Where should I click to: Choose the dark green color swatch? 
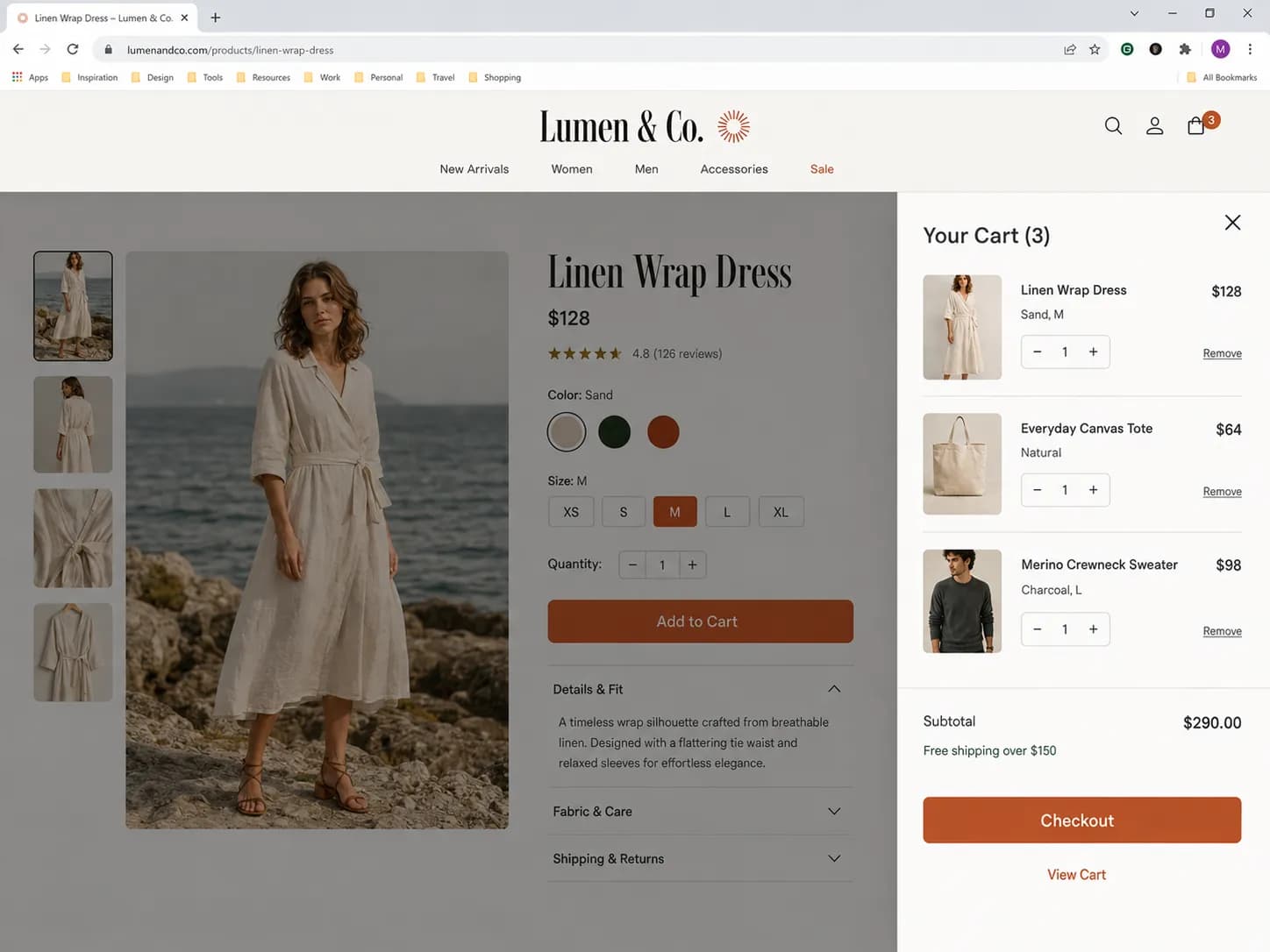pos(614,432)
